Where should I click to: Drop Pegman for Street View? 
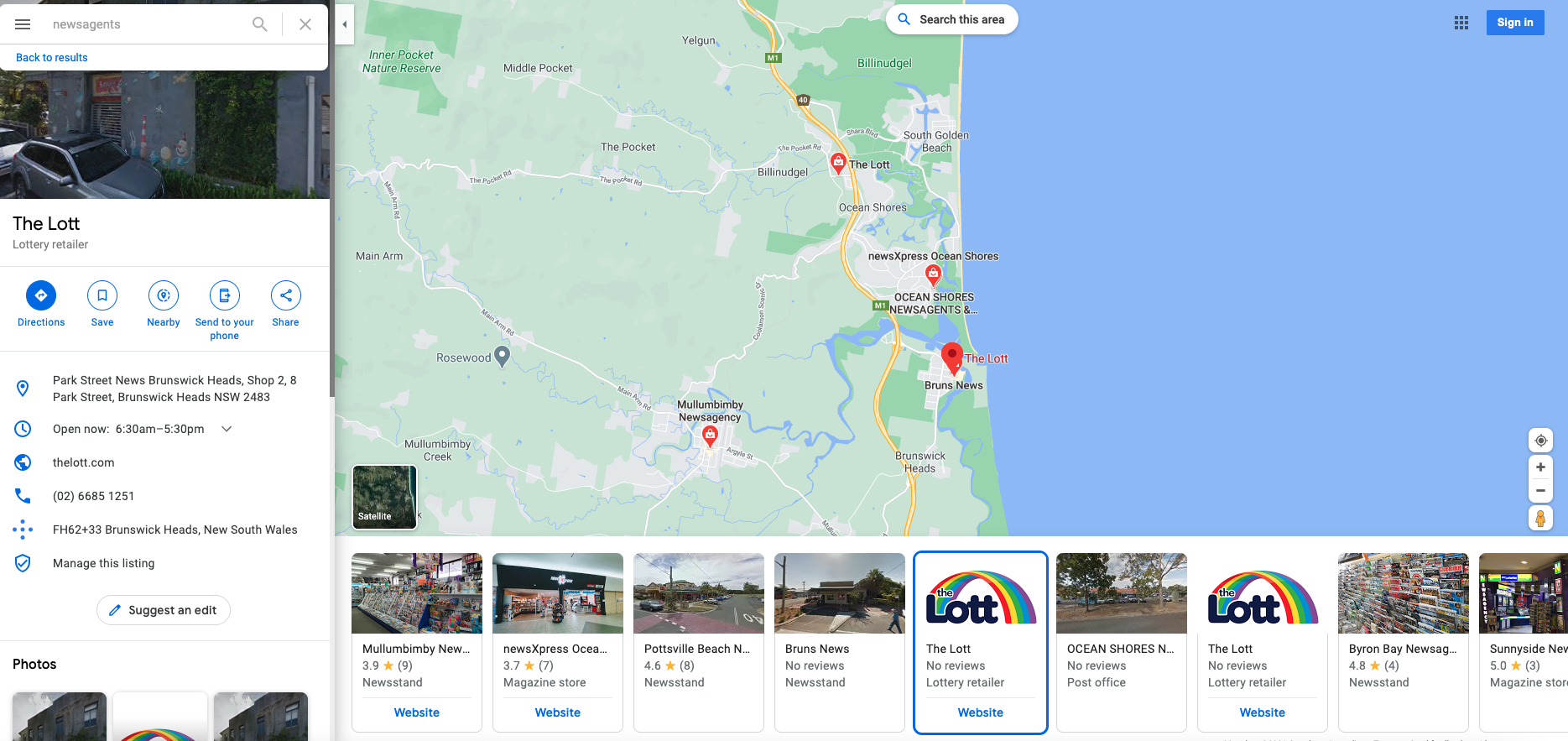(1540, 519)
